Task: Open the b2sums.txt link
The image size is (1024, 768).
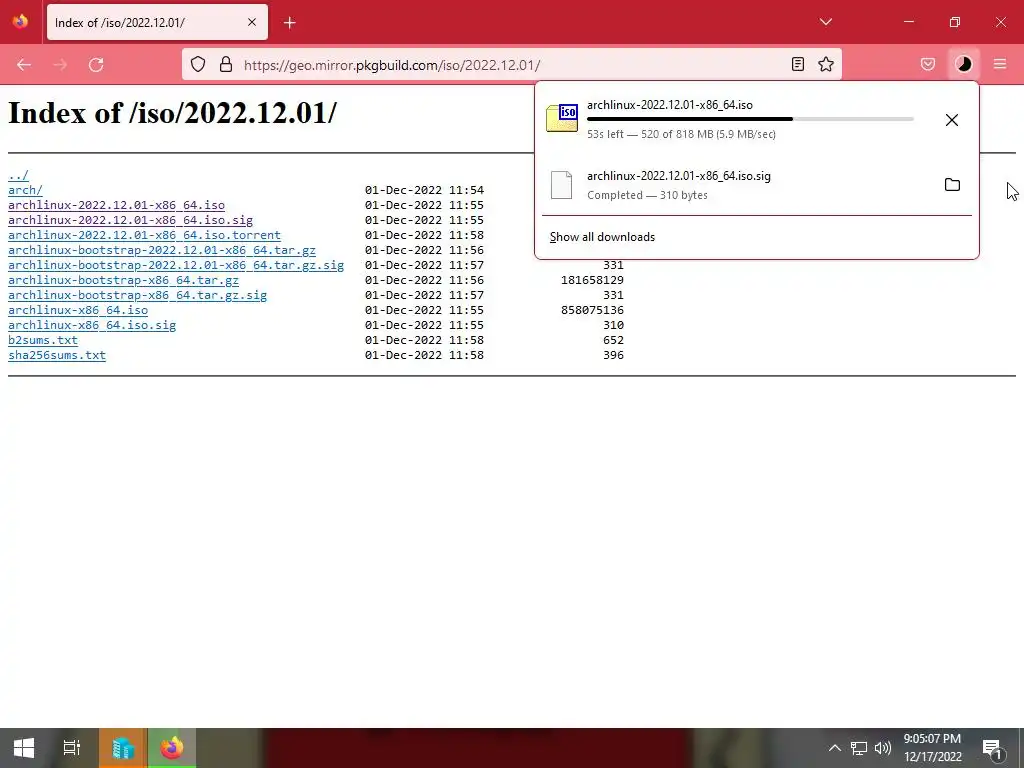Action: coord(43,340)
